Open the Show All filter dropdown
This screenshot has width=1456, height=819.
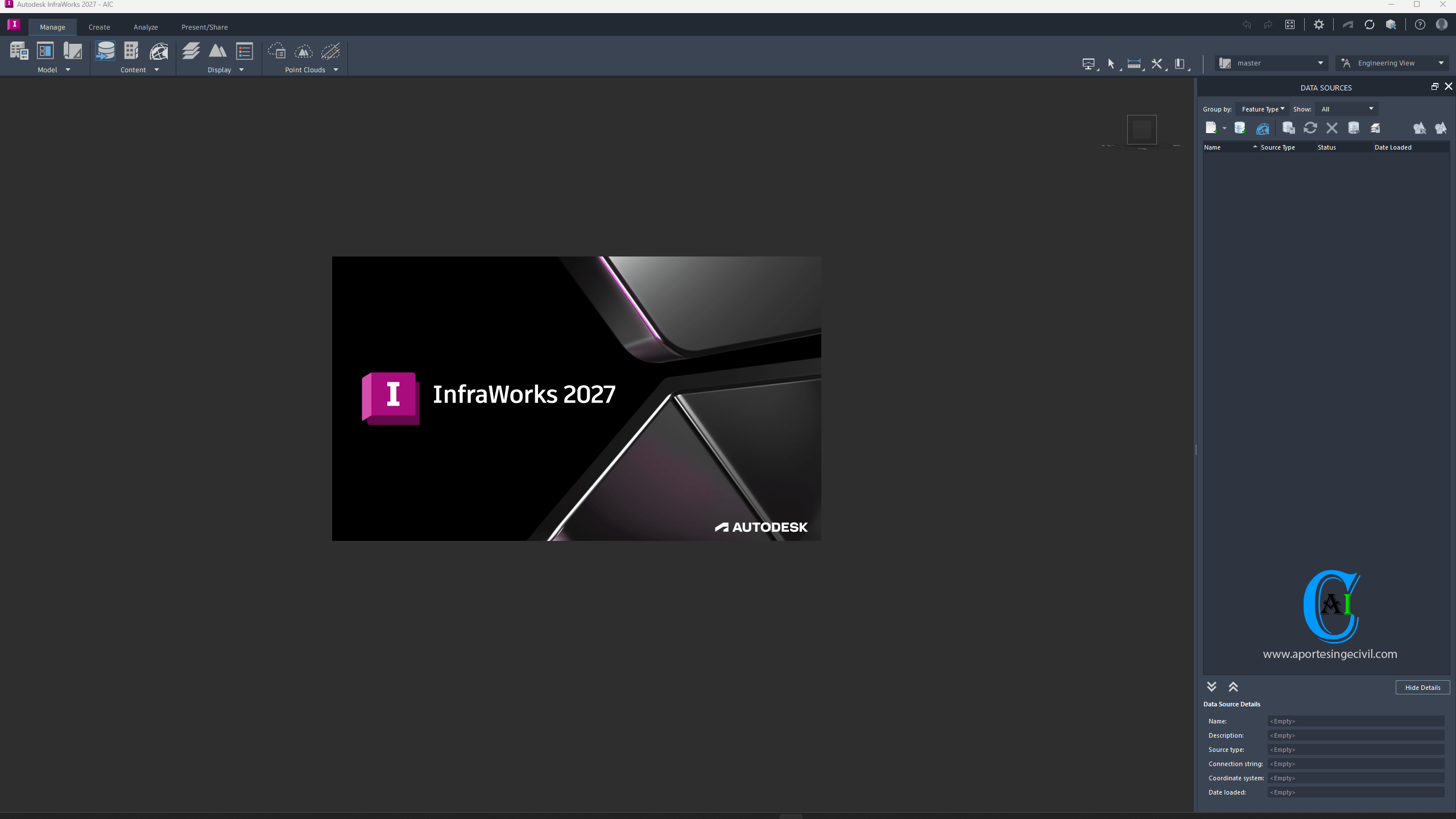pyautogui.click(x=1346, y=109)
